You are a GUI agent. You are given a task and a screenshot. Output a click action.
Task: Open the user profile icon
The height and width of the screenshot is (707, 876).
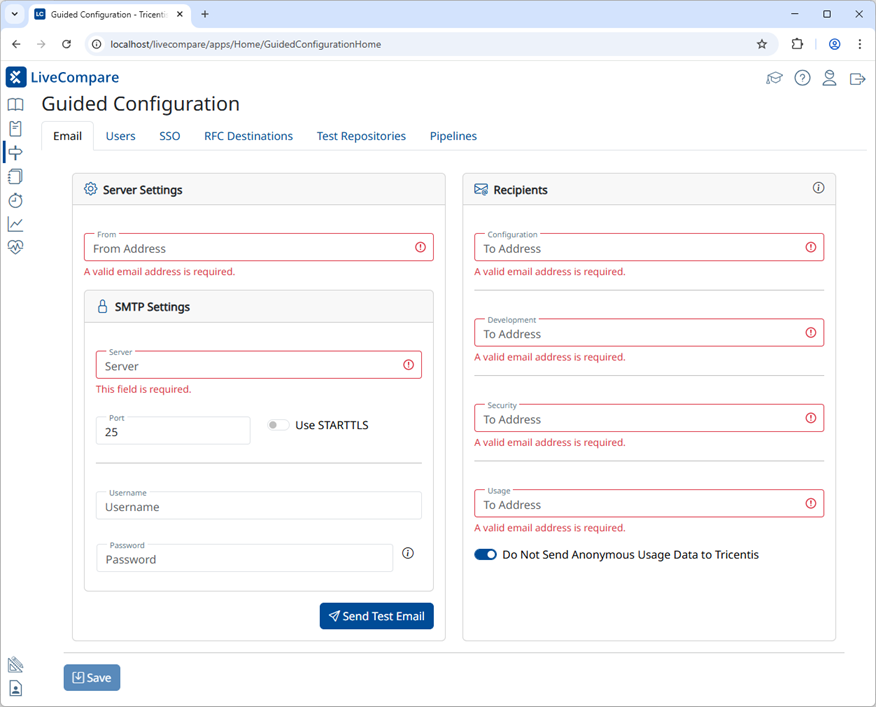point(829,77)
